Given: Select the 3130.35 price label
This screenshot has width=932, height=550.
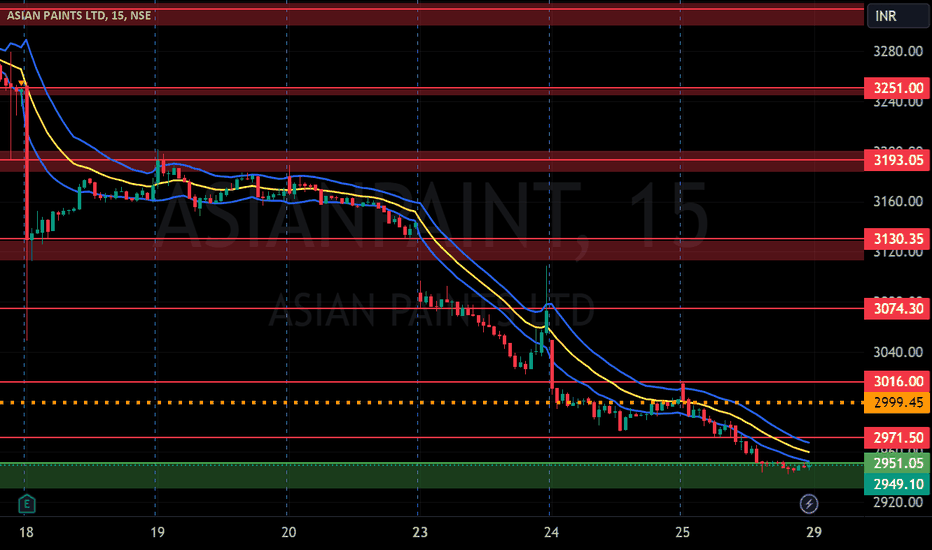Looking at the screenshot, I should [897, 239].
